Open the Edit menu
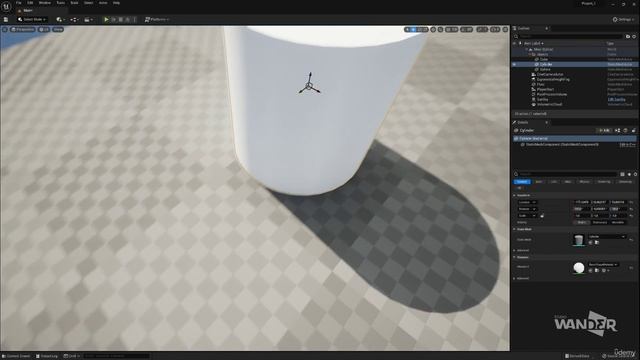 30,3
